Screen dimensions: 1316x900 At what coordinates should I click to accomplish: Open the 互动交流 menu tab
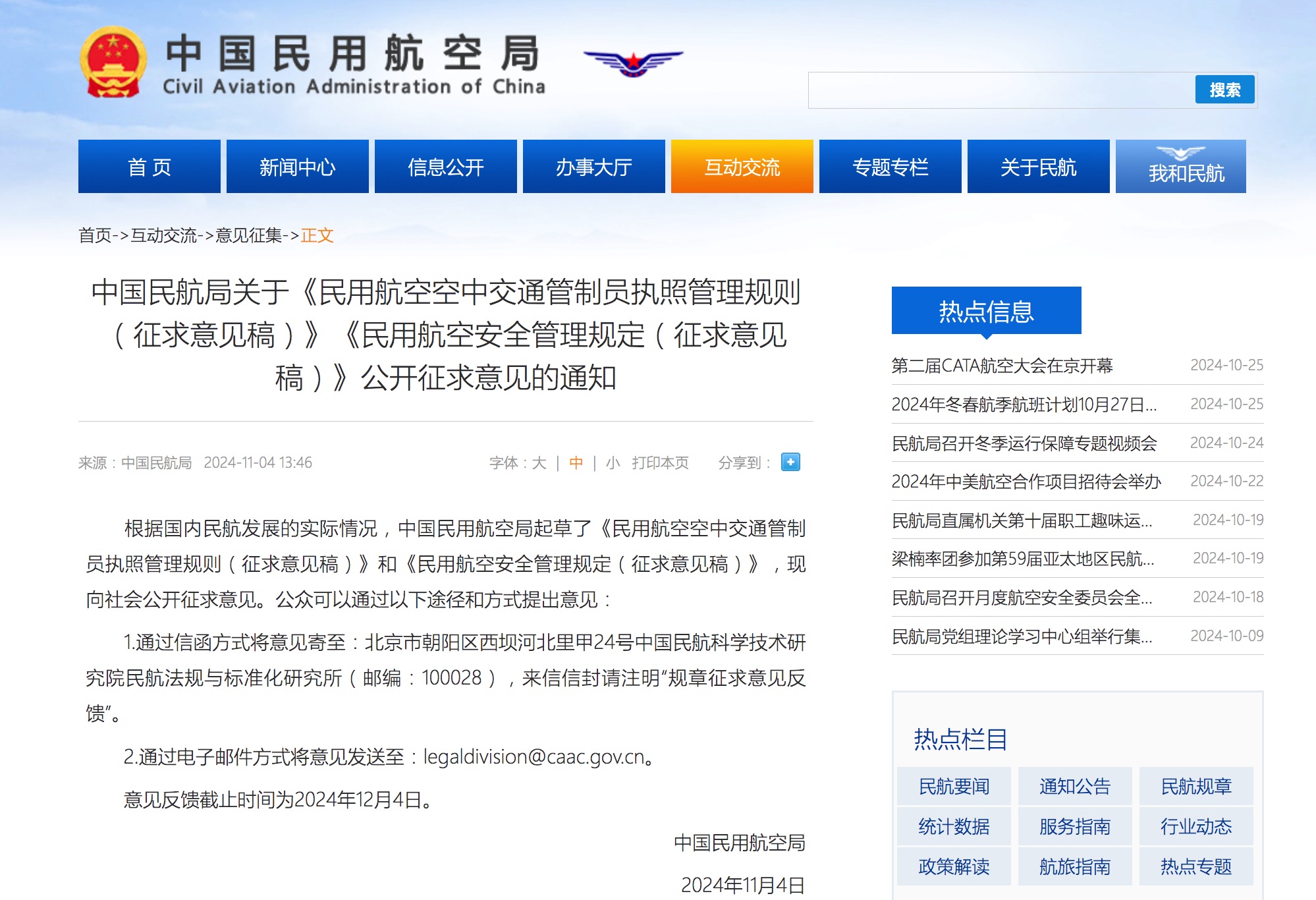(x=742, y=167)
